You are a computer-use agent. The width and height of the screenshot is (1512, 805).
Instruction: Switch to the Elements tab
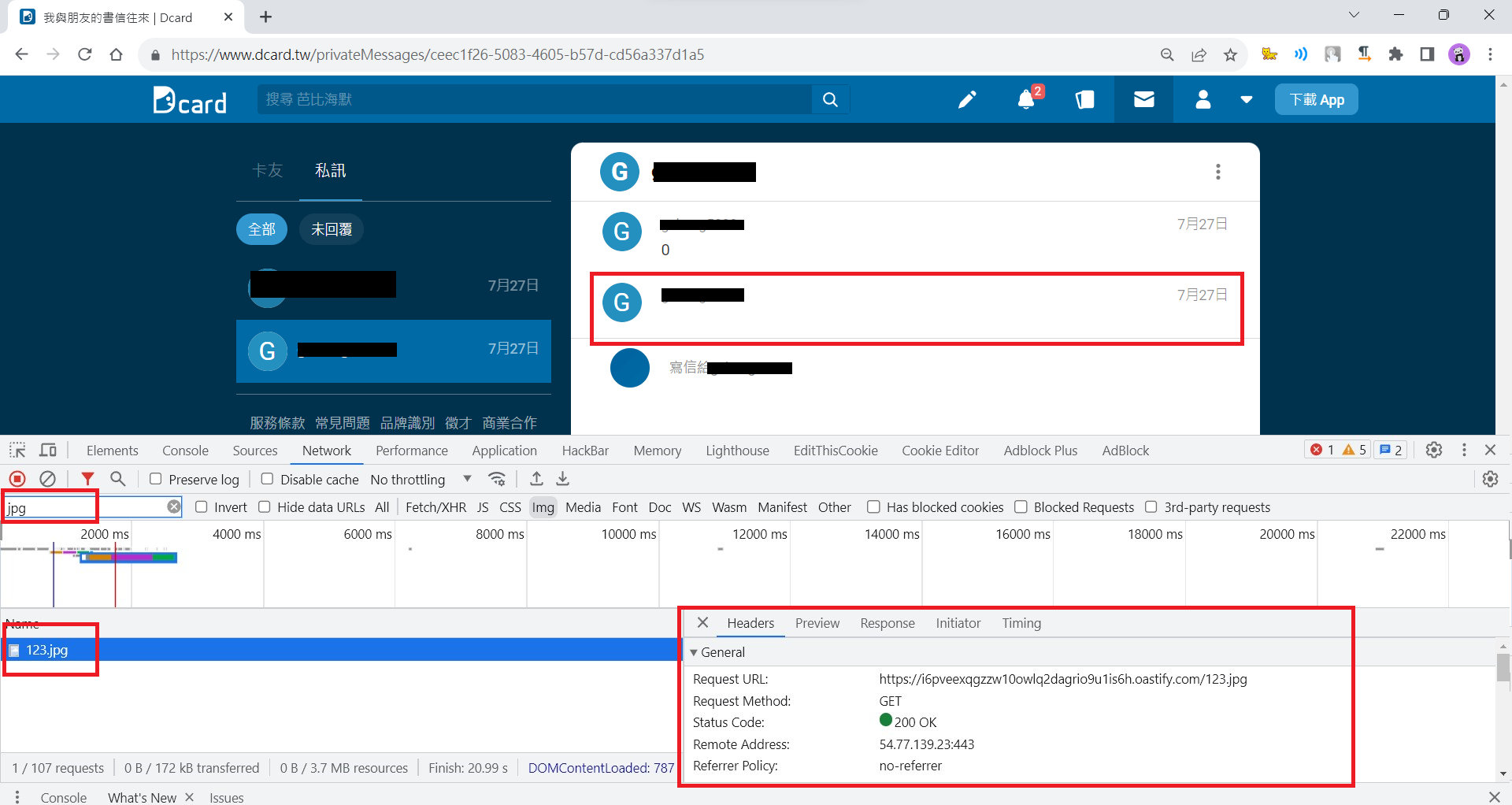point(113,451)
